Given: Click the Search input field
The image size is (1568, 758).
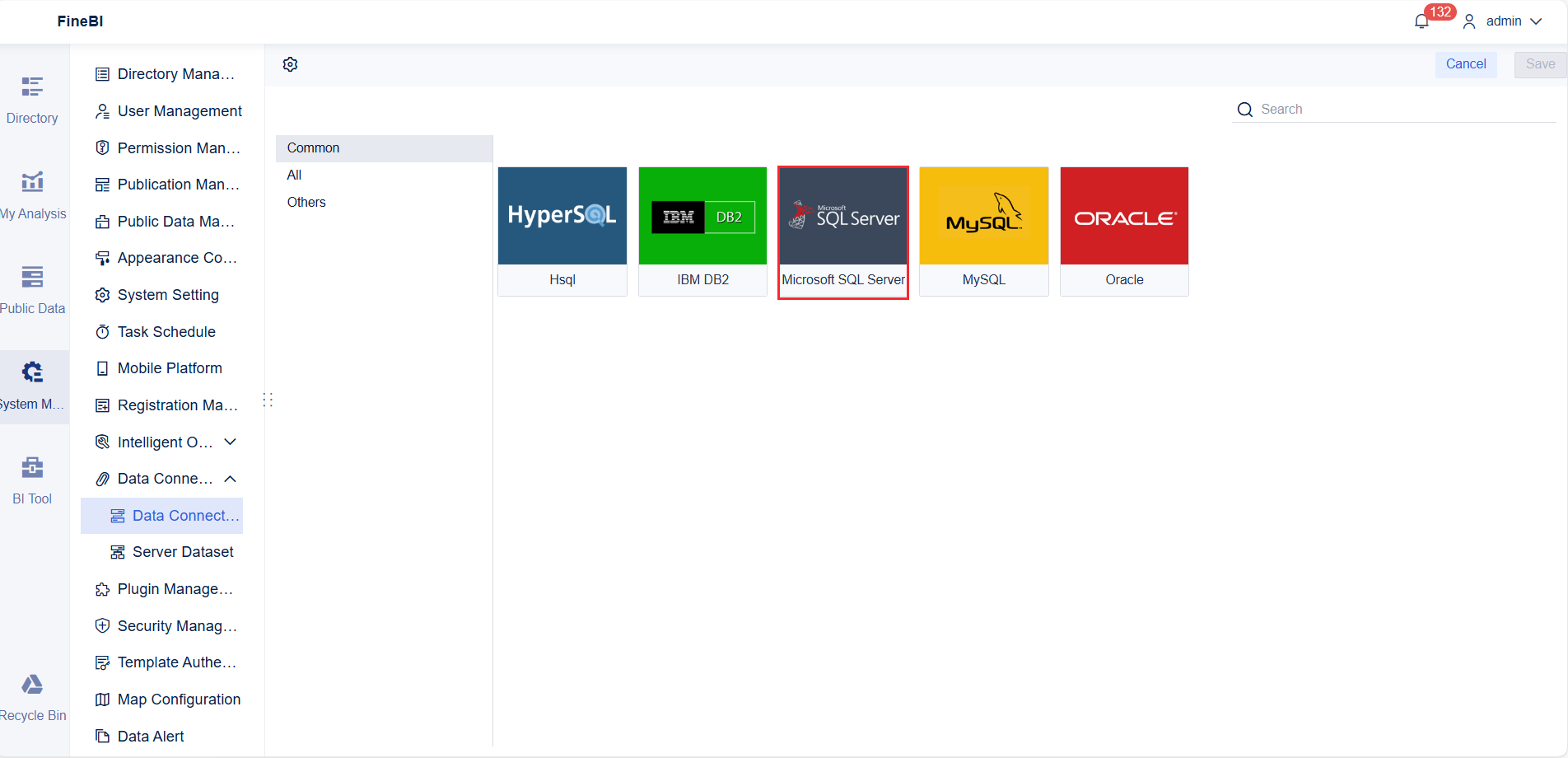Looking at the screenshot, I should (x=1394, y=110).
